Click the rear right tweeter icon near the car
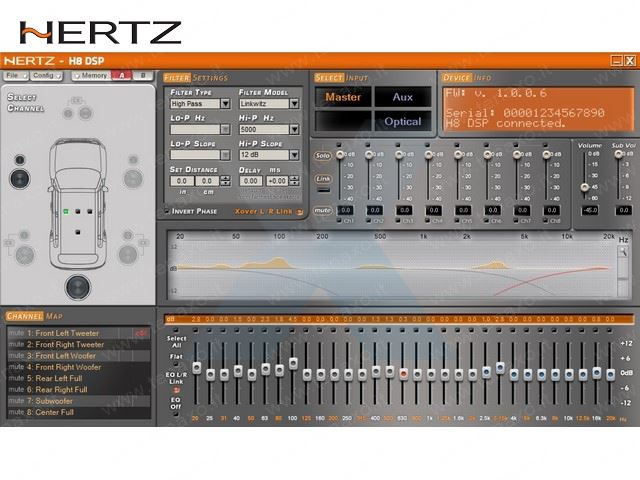Viewport: 640px width, 480px height. click(x=128, y=236)
